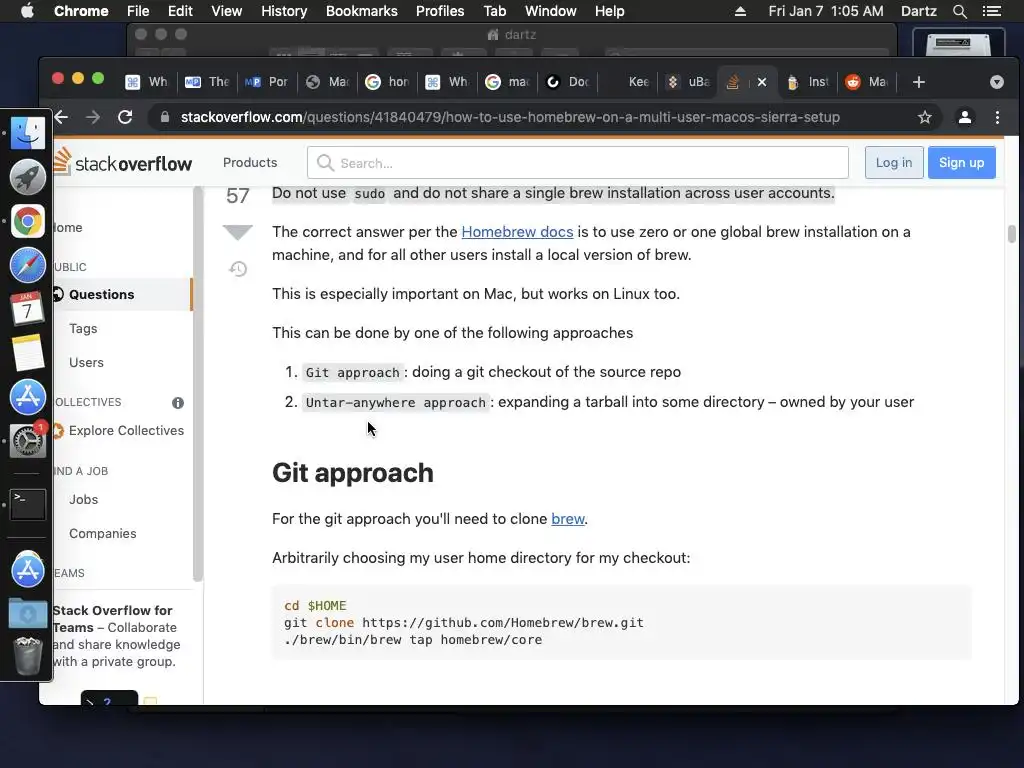Image resolution: width=1024 pixels, height=768 pixels.
Task: Click the Sign up button
Action: [x=961, y=163]
